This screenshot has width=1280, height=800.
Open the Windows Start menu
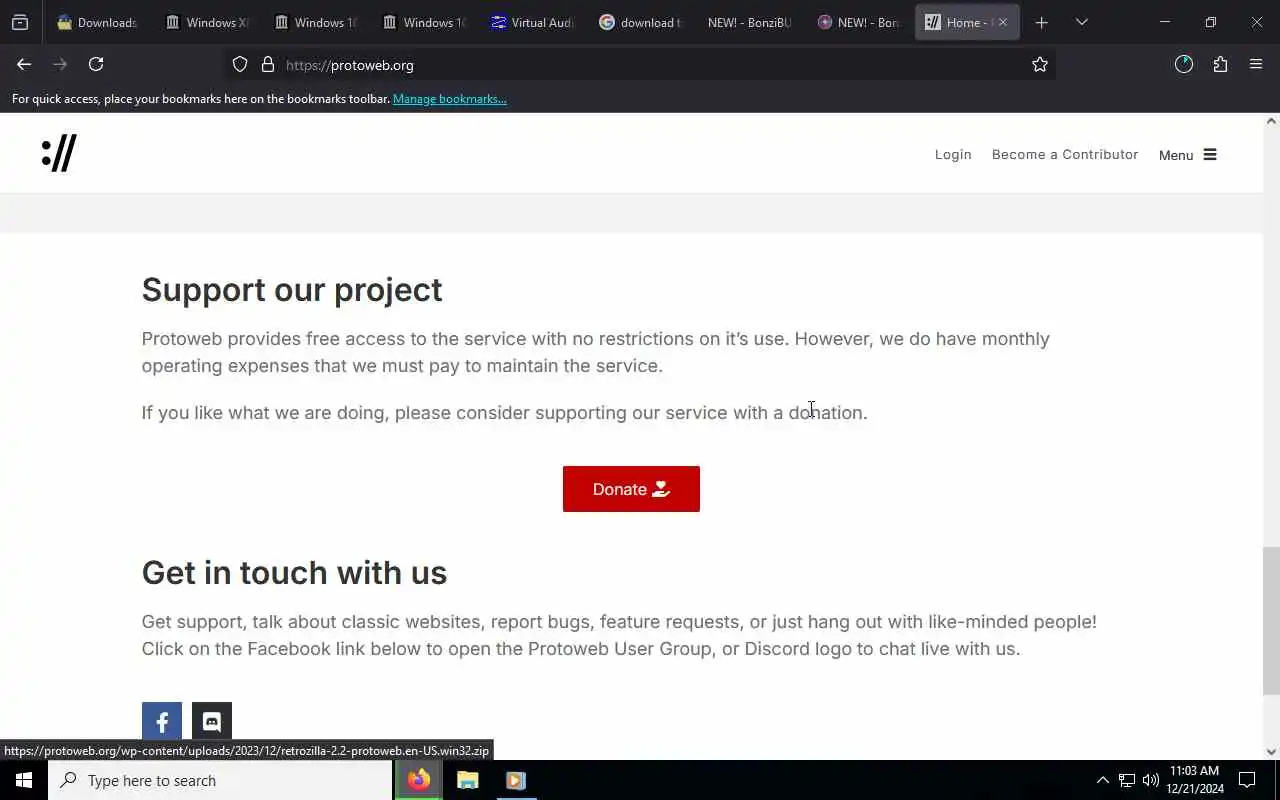[24, 780]
